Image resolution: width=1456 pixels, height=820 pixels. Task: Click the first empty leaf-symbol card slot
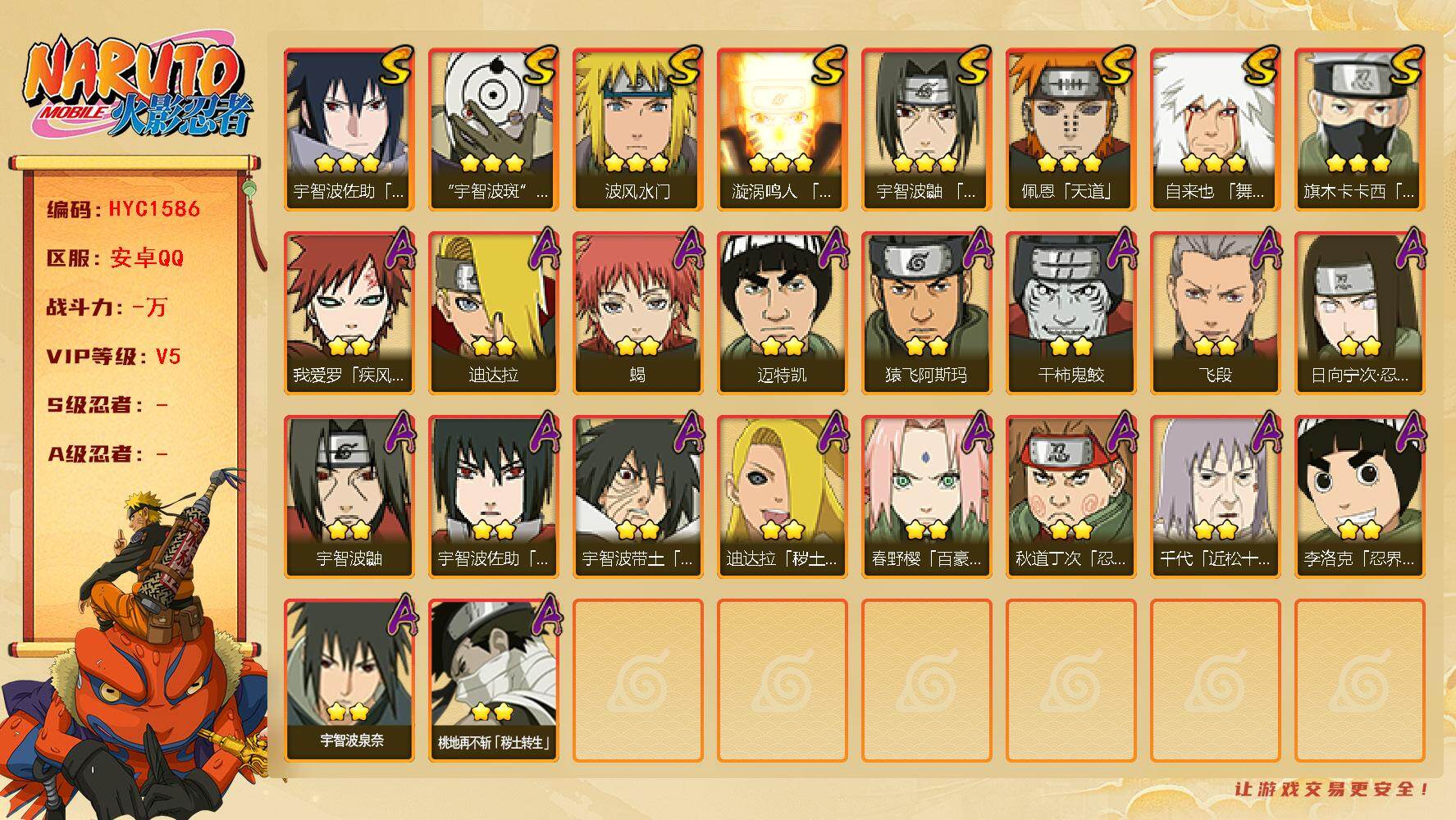point(637,680)
